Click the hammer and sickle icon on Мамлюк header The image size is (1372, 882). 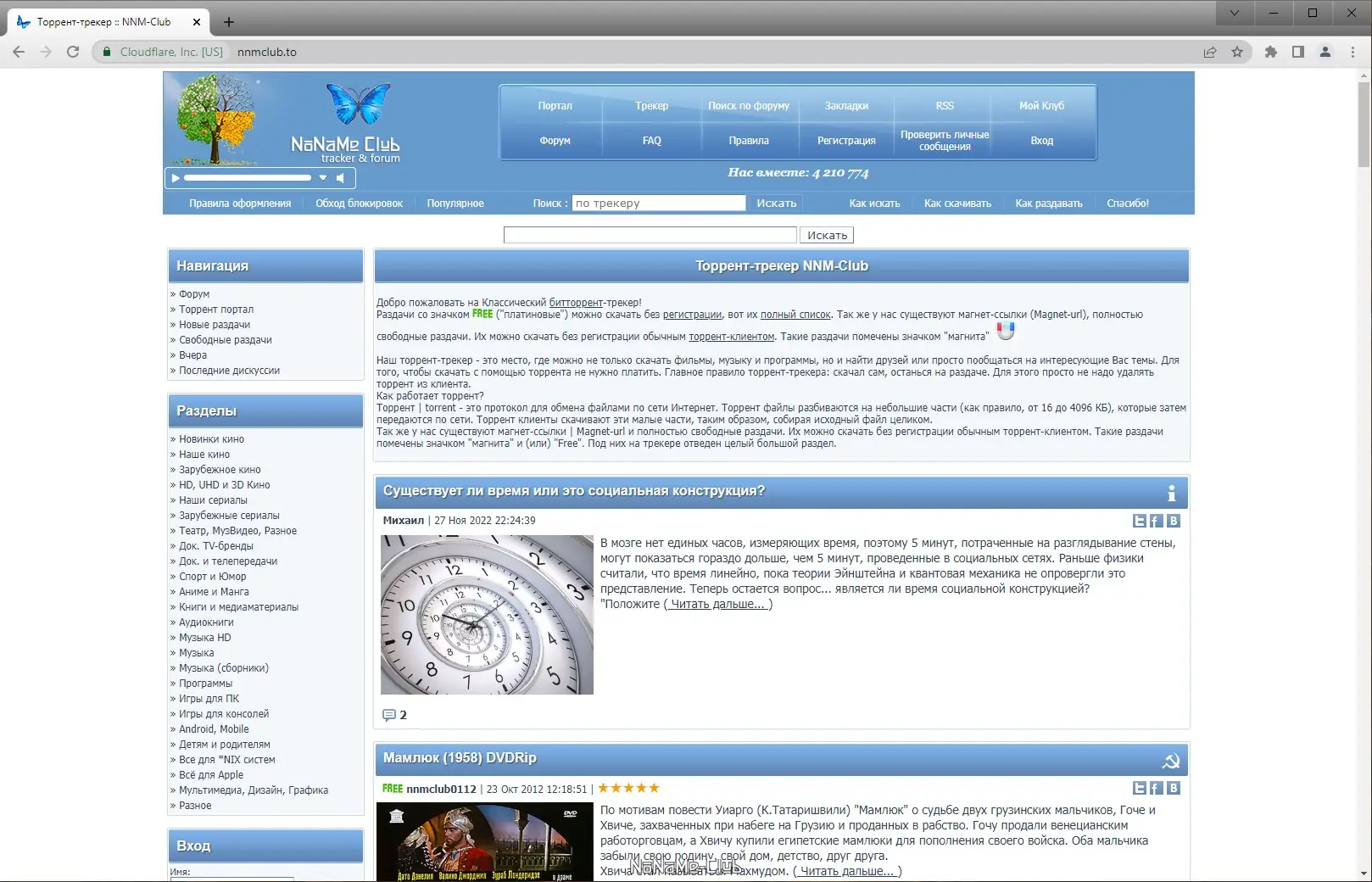click(1171, 761)
